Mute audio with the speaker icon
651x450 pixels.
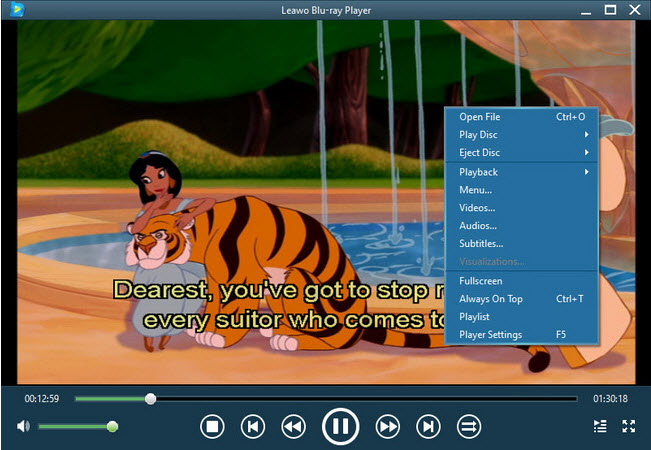coord(23,427)
